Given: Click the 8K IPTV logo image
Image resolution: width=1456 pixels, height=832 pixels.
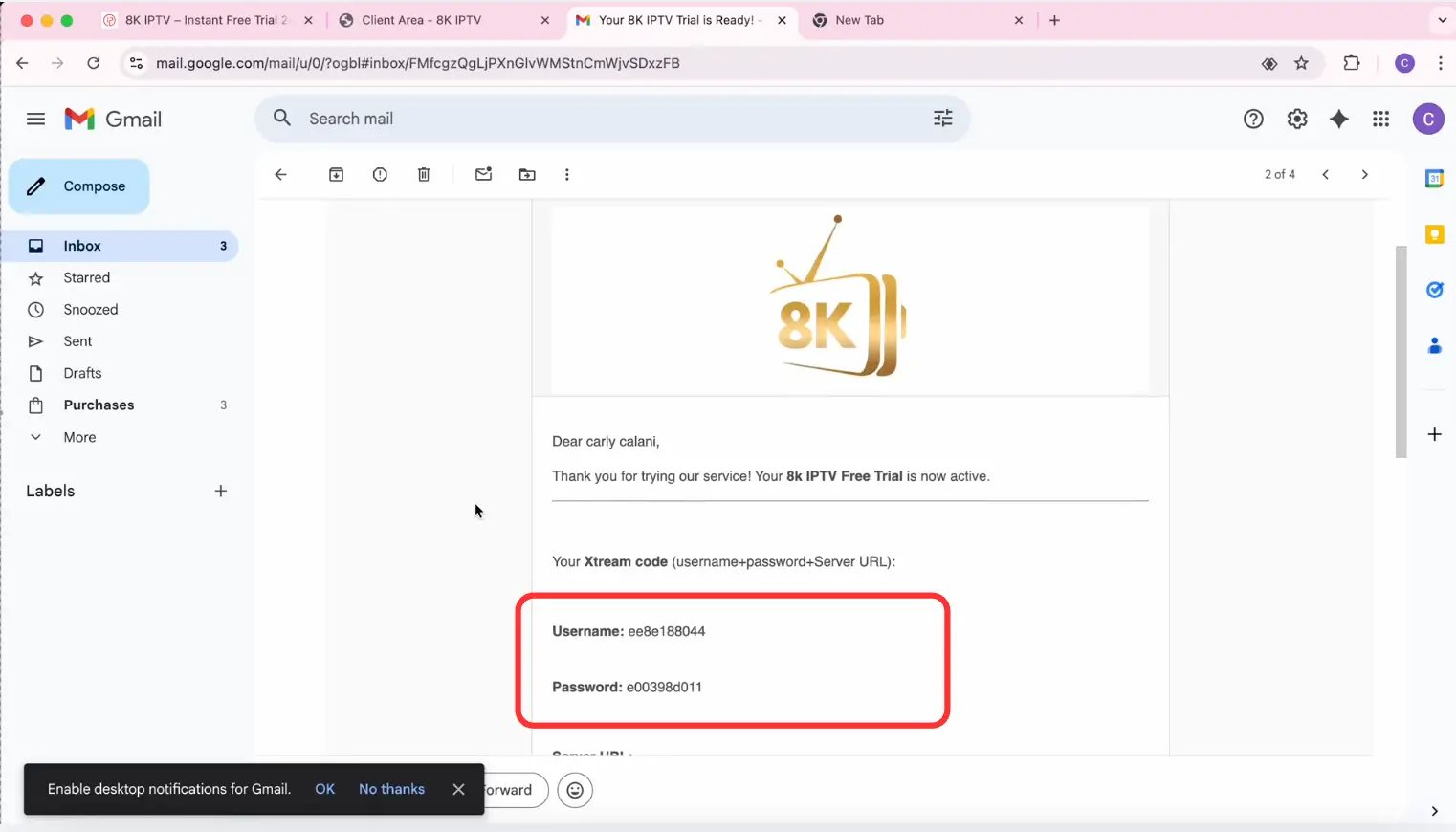Looking at the screenshot, I should (839, 296).
